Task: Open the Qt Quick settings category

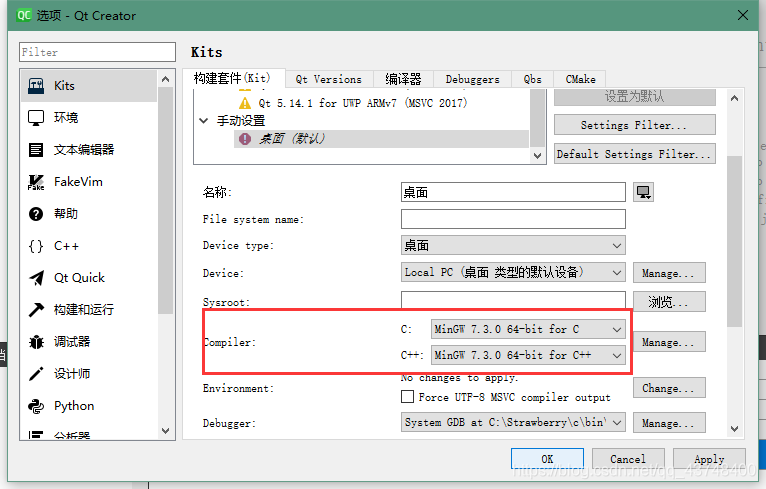Action: click(89, 278)
